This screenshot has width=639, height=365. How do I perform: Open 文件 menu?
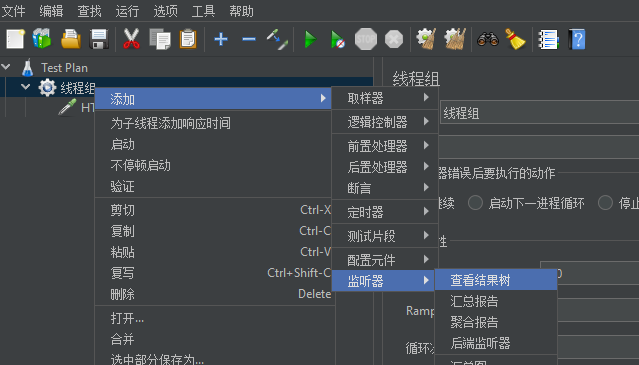pyautogui.click(x=13, y=11)
